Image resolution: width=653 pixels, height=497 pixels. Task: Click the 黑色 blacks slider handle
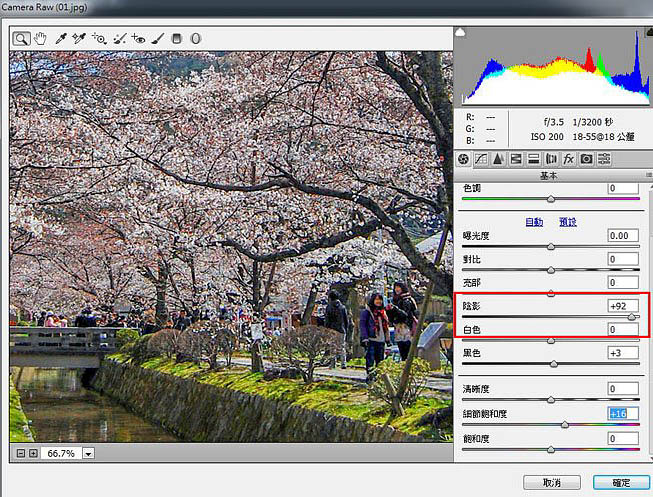(x=553, y=364)
